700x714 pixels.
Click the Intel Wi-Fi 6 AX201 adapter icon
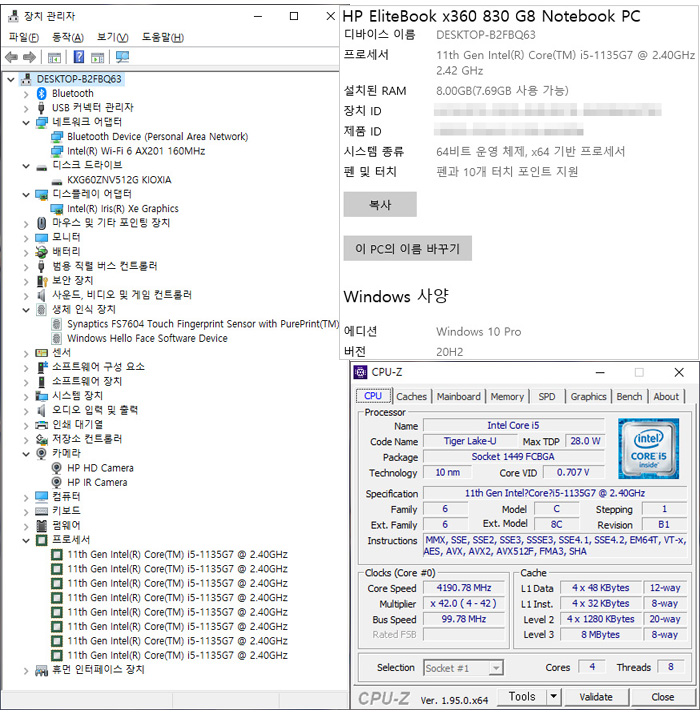[57, 151]
